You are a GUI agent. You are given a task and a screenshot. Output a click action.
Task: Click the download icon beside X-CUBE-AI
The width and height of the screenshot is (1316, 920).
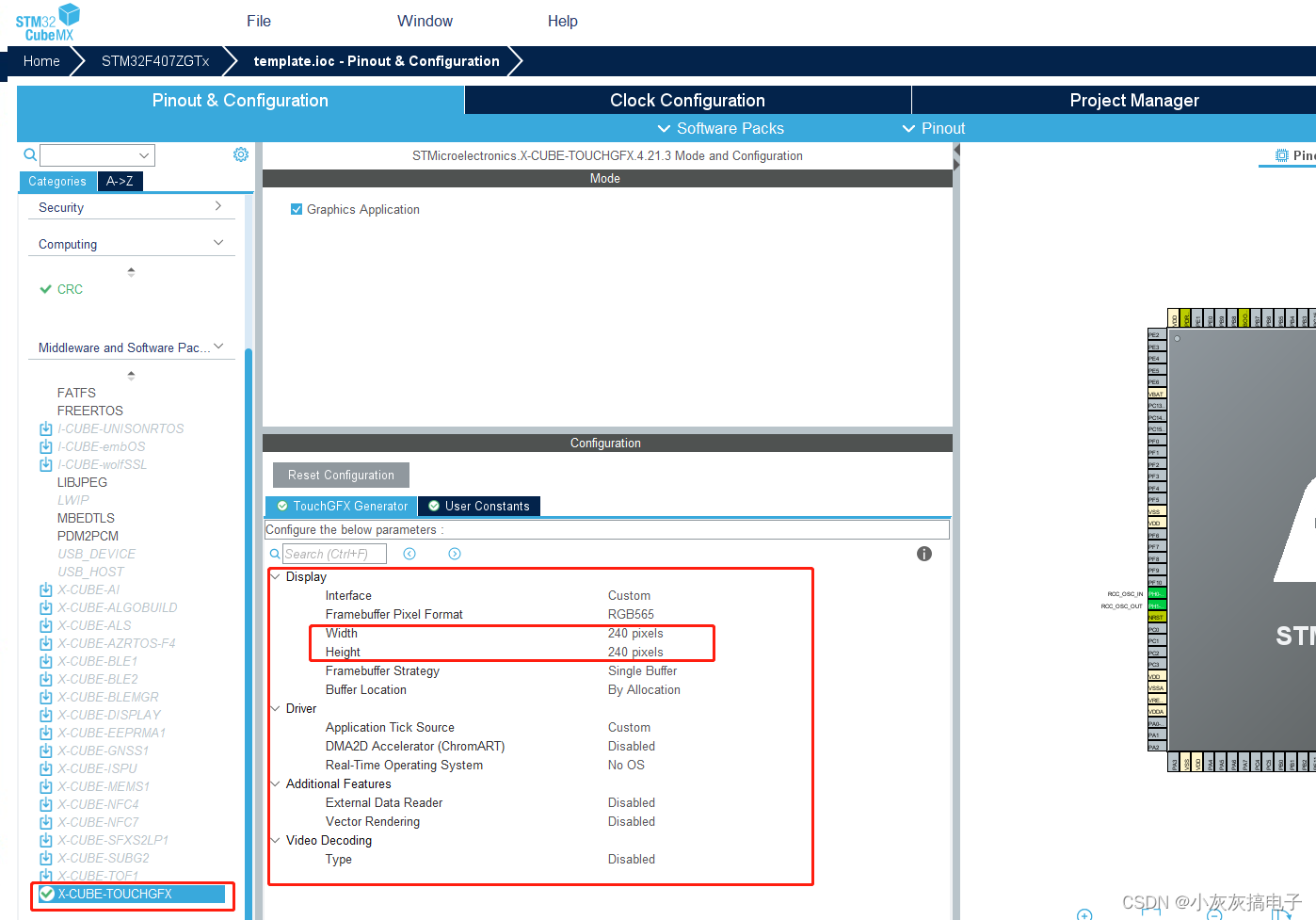(x=45, y=589)
